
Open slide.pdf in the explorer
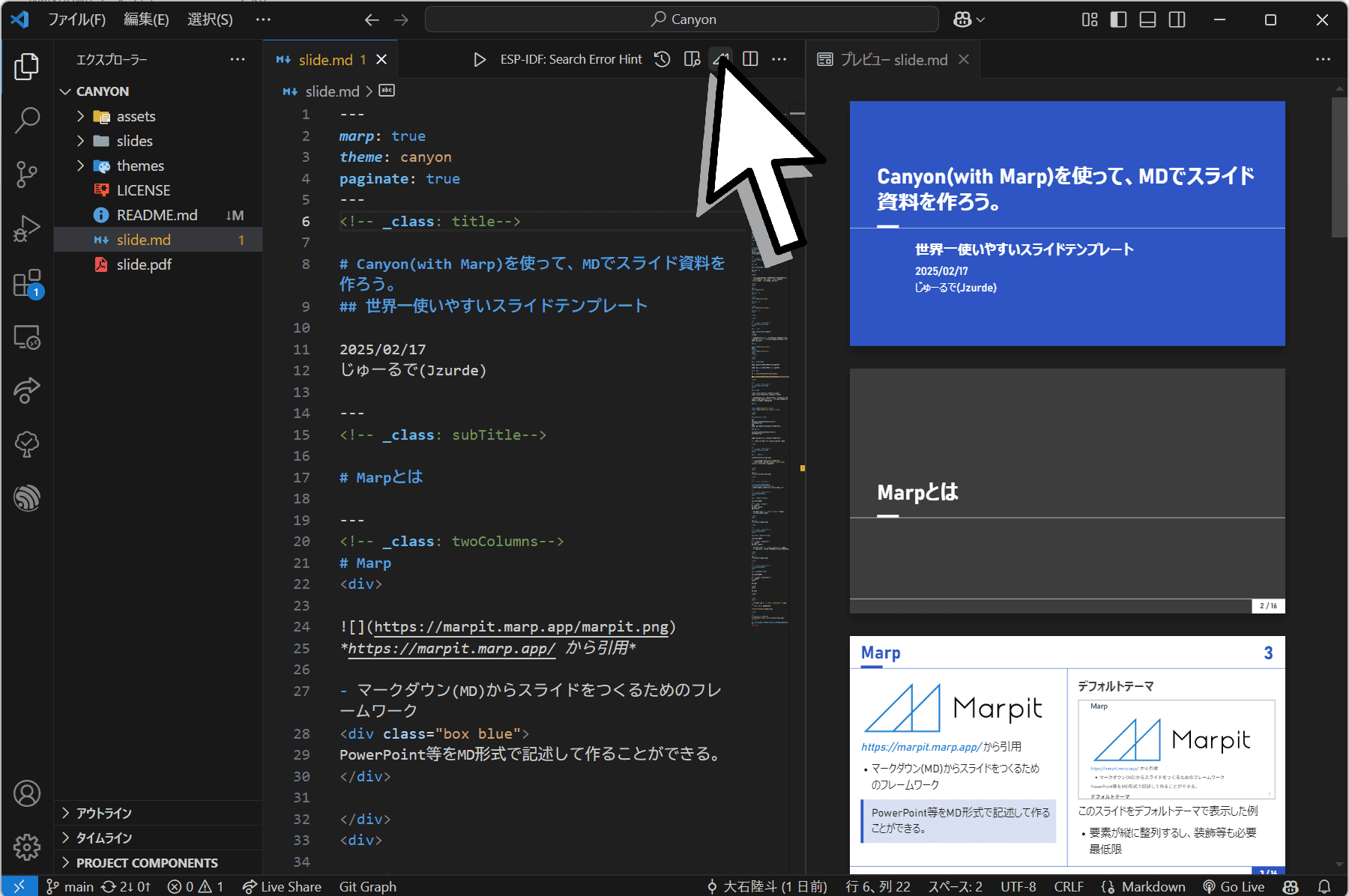(x=144, y=264)
